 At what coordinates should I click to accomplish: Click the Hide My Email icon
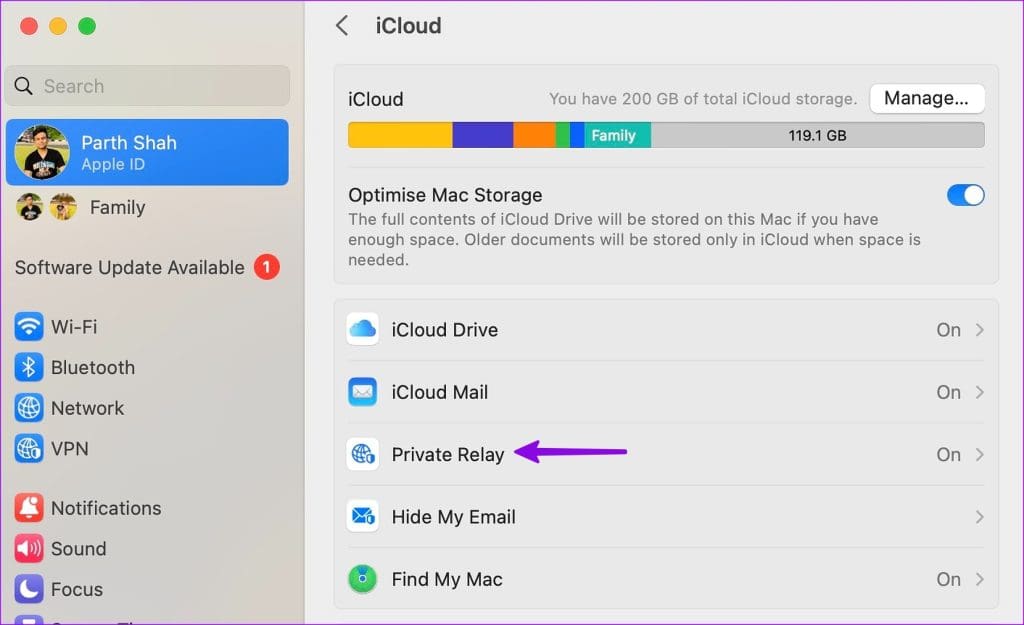tap(362, 517)
